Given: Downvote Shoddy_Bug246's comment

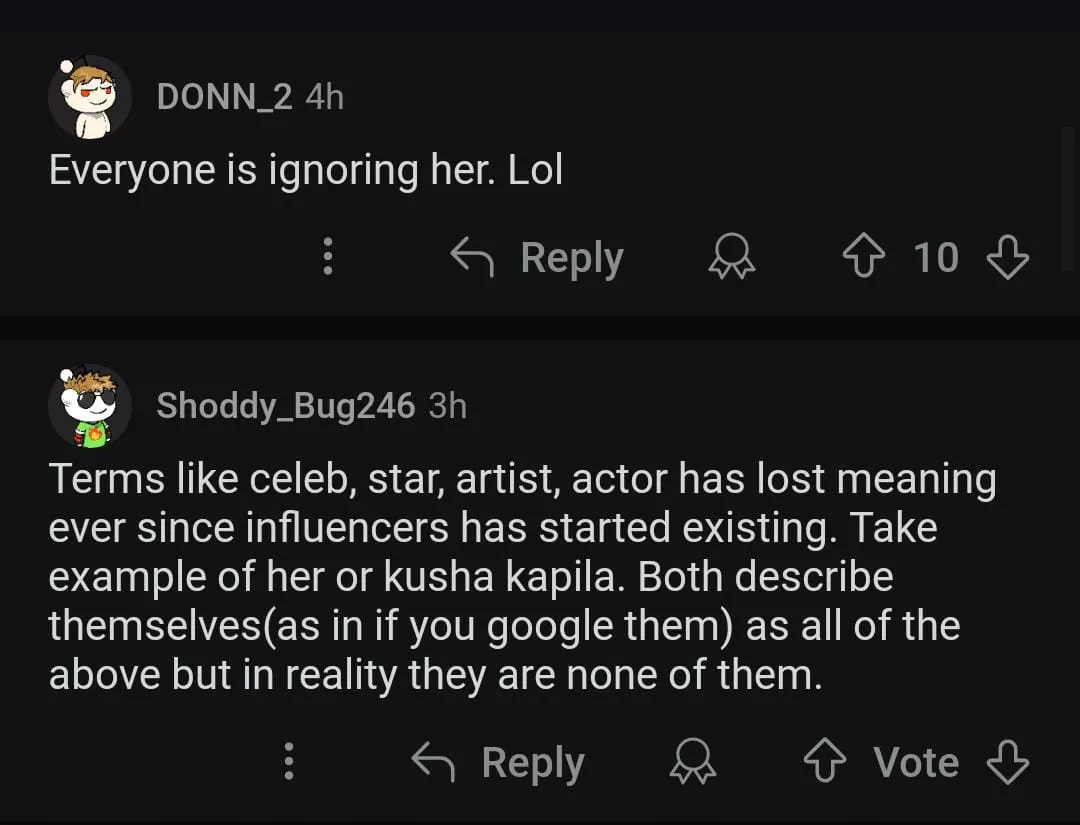Looking at the screenshot, I should tap(1007, 763).
